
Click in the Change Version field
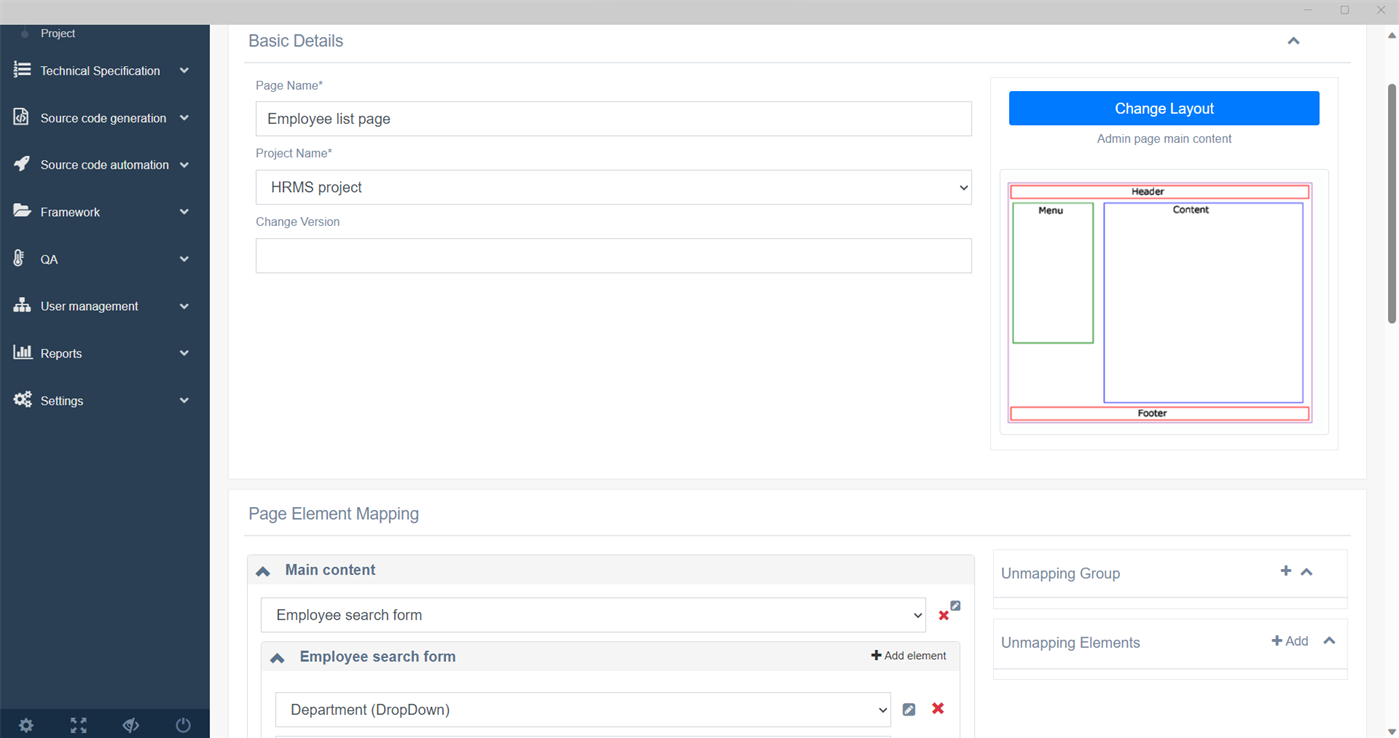click(614, 256)
